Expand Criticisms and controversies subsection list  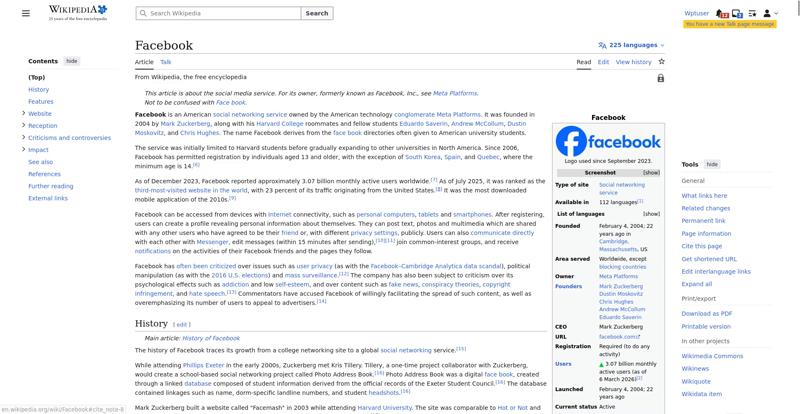(x=24, y=138)
